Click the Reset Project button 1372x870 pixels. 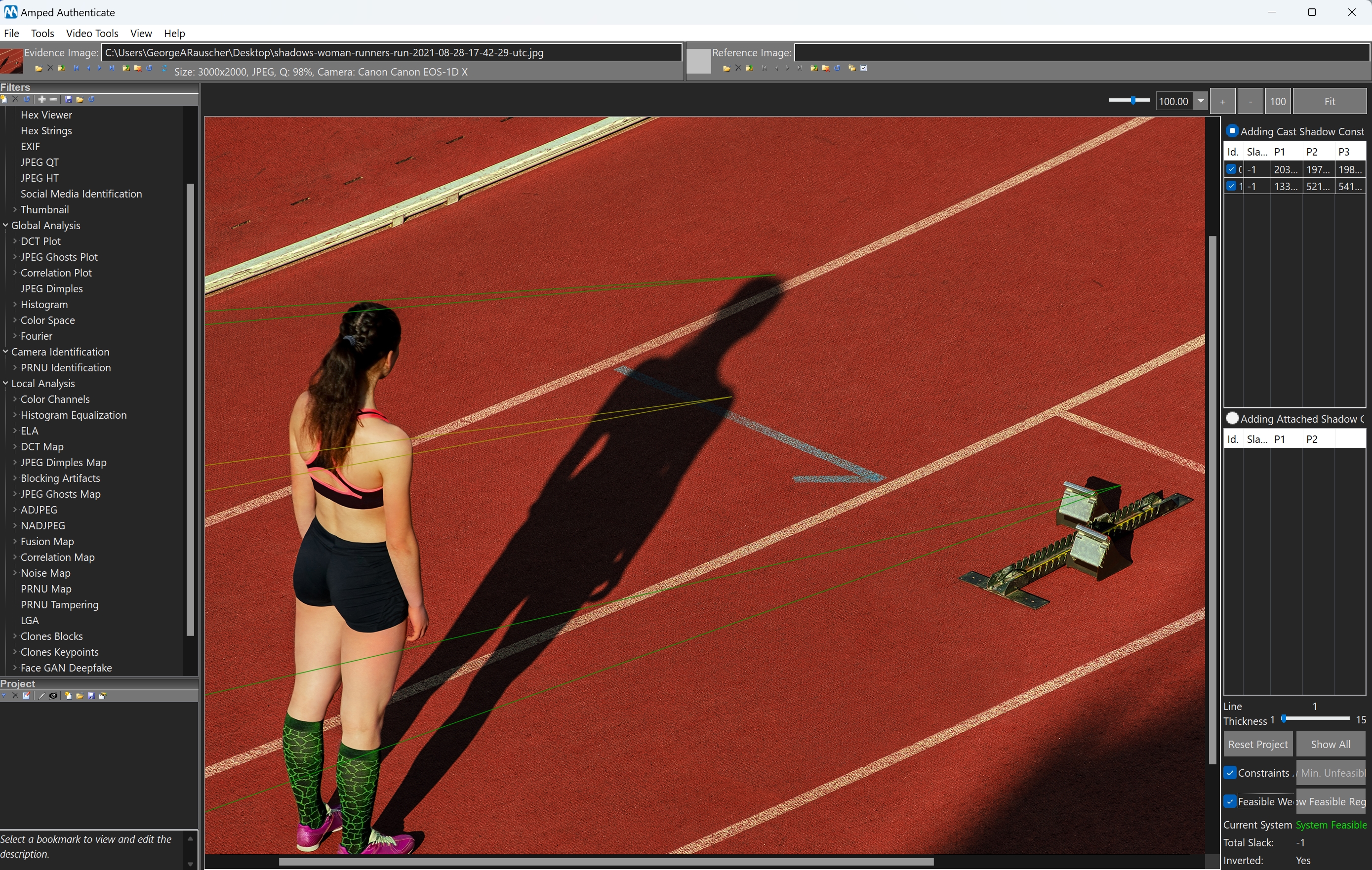click(1257, 744)
